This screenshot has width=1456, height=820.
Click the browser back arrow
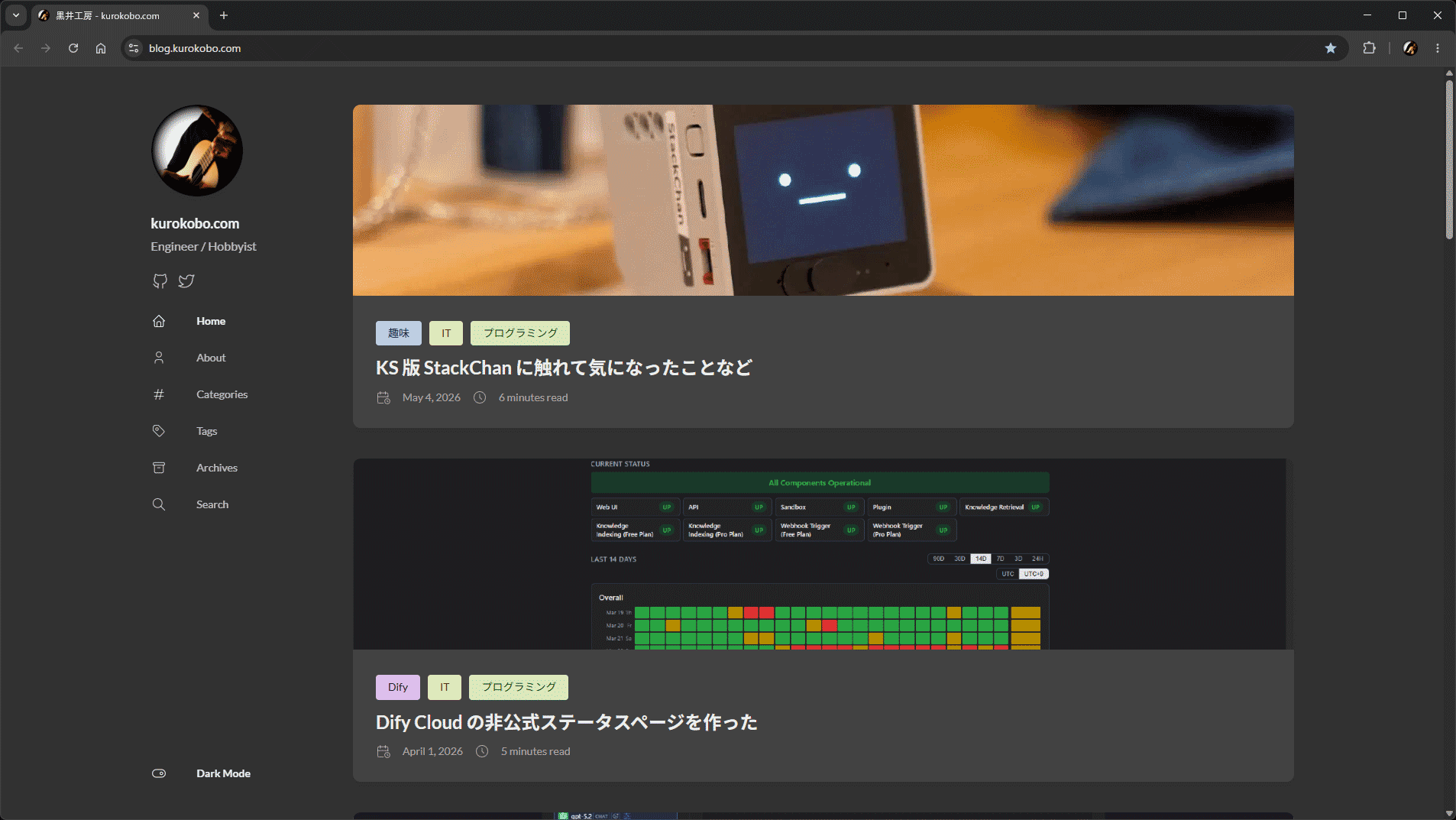[18, 48]
